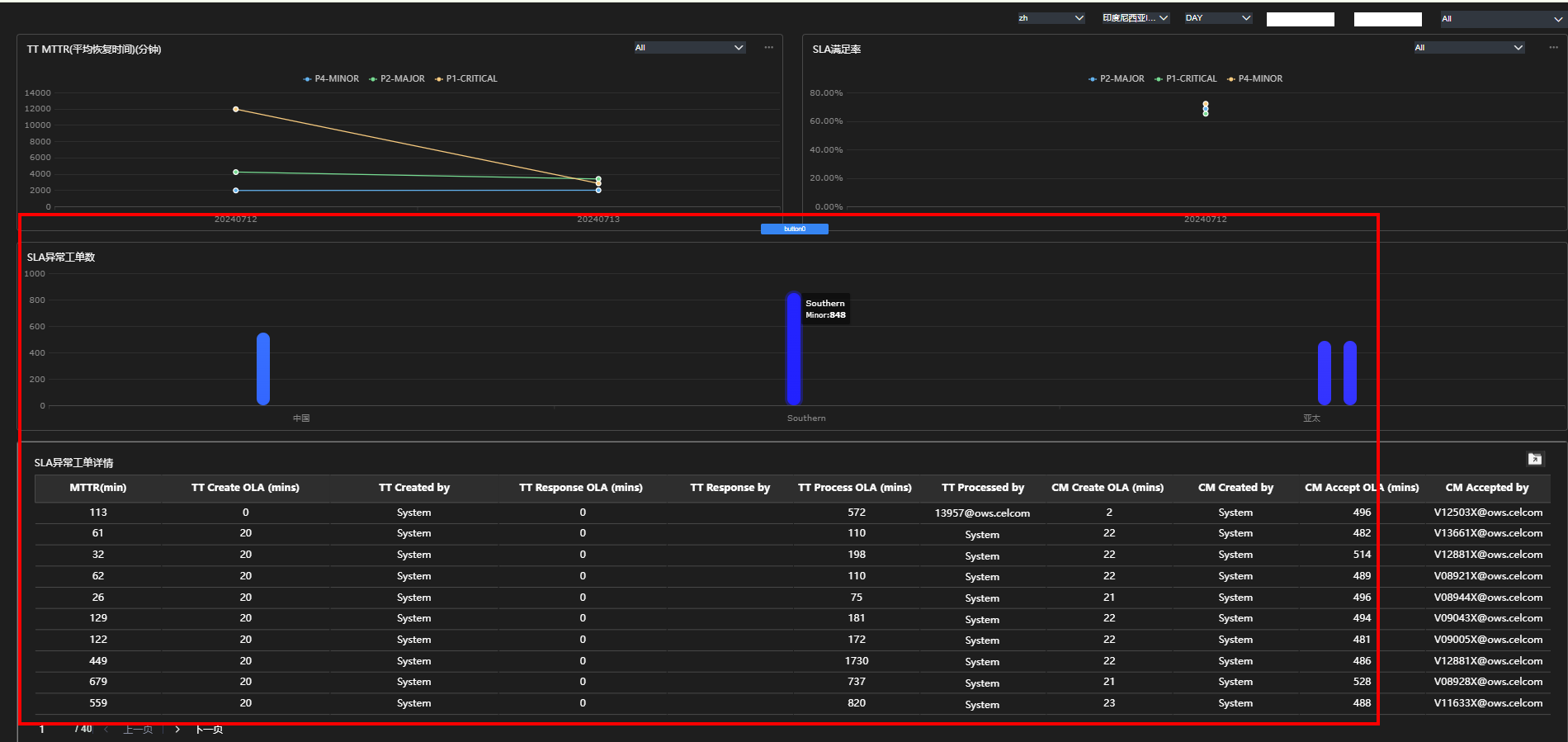This screenshot has height=742, width=1568.
Task: Click the TT Process OLA value 820
Action: point(857,703)
